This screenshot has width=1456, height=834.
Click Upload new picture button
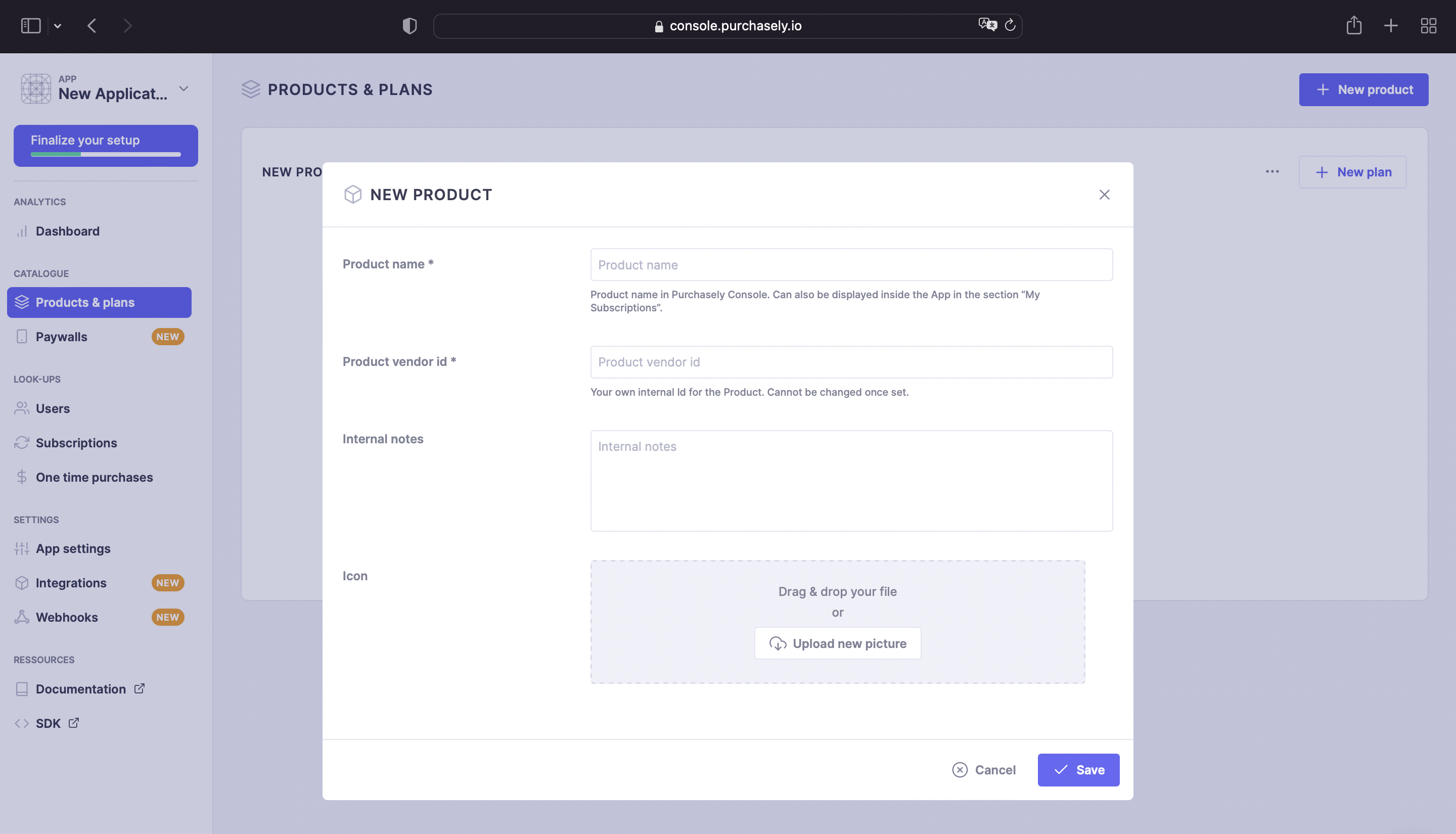(837, 643)
